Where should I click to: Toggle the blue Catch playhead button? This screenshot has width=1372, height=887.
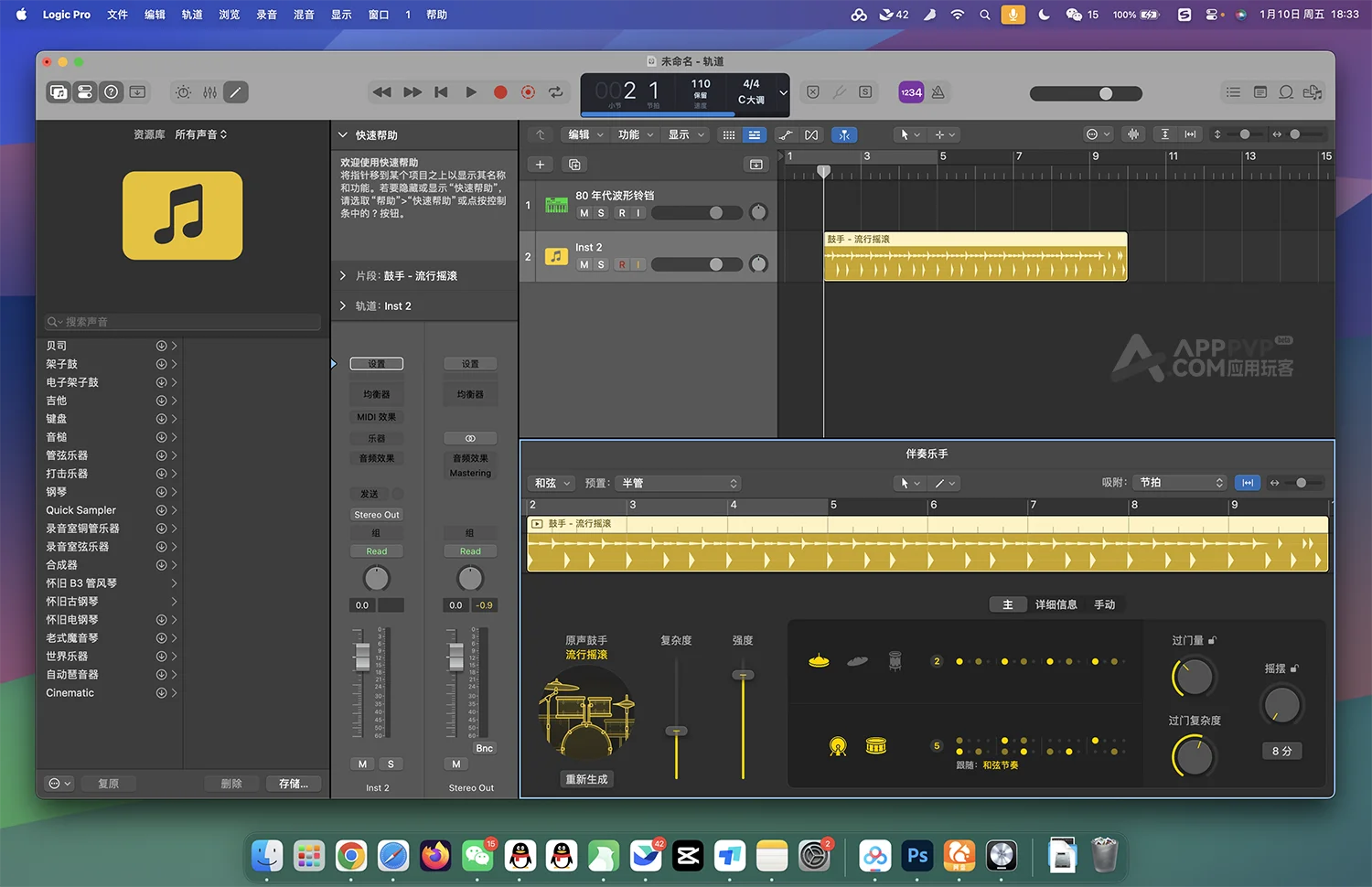point(844,134)
